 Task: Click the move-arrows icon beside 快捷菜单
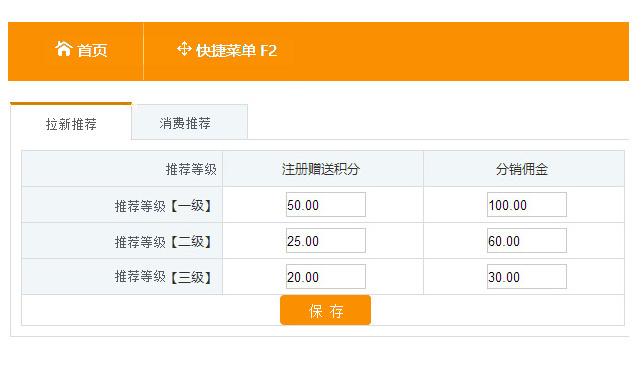click(x=184, y=49)
